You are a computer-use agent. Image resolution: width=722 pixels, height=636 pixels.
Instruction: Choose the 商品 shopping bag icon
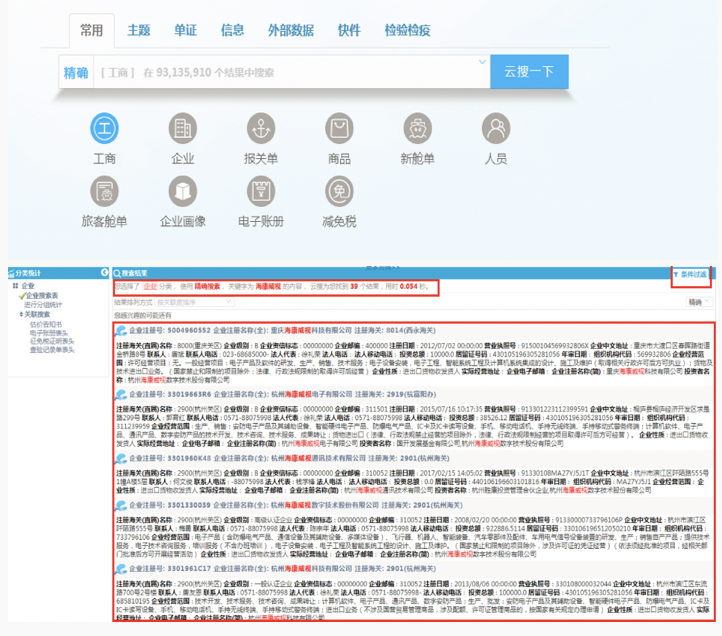click(x=339, y=128)
